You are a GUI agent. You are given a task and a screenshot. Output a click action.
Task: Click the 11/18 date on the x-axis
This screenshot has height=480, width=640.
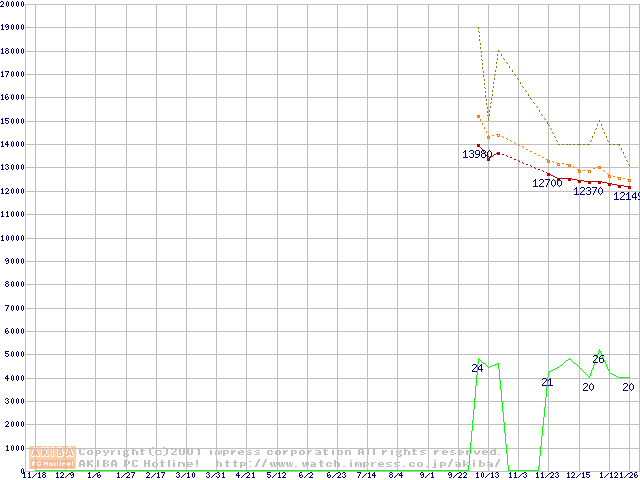(33, 475)
